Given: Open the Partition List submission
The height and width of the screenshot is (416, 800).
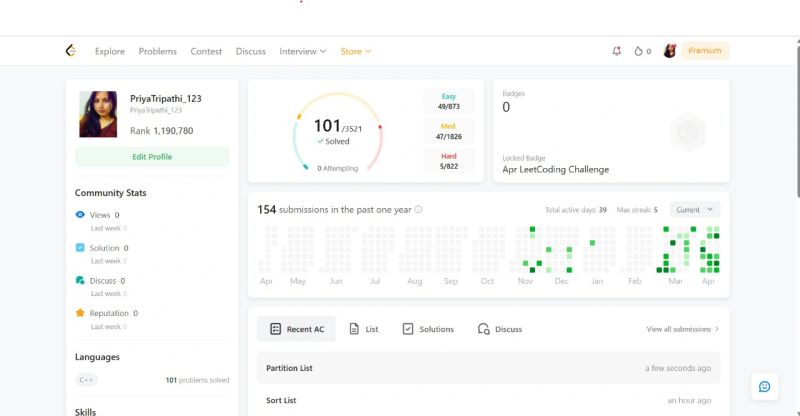Looking at the screenshot, I should coord(489,368).
